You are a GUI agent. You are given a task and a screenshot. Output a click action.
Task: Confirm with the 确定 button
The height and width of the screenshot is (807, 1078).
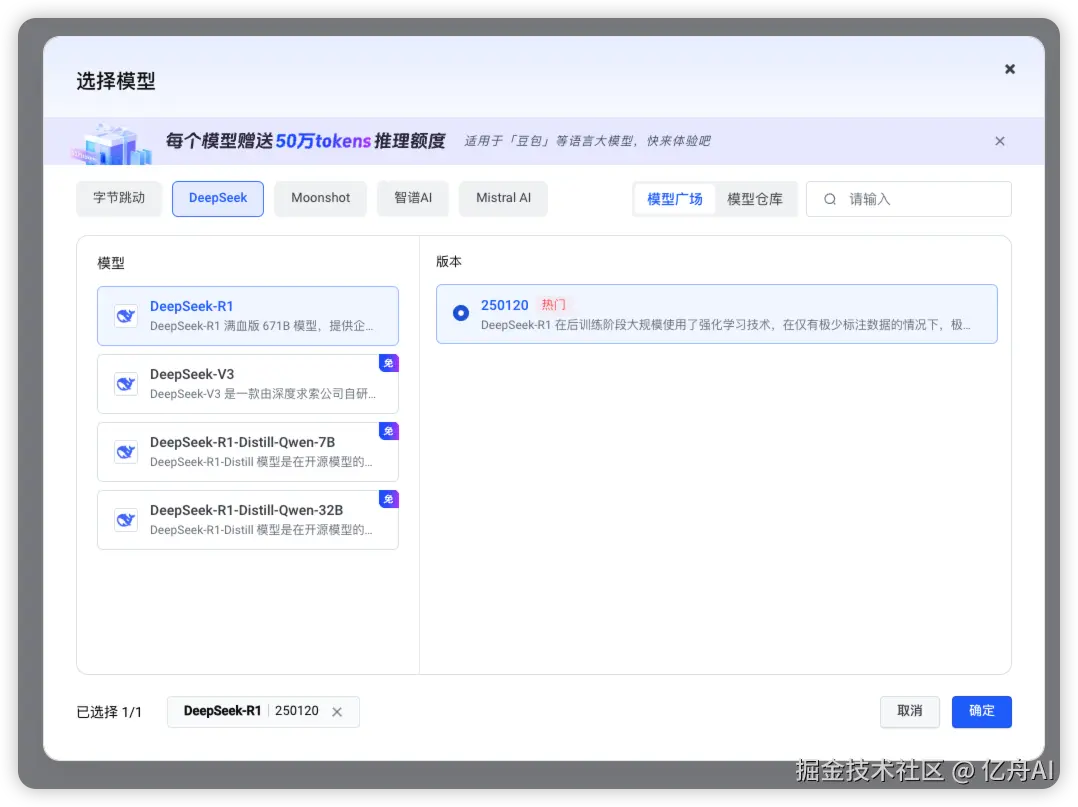point(981,711)
